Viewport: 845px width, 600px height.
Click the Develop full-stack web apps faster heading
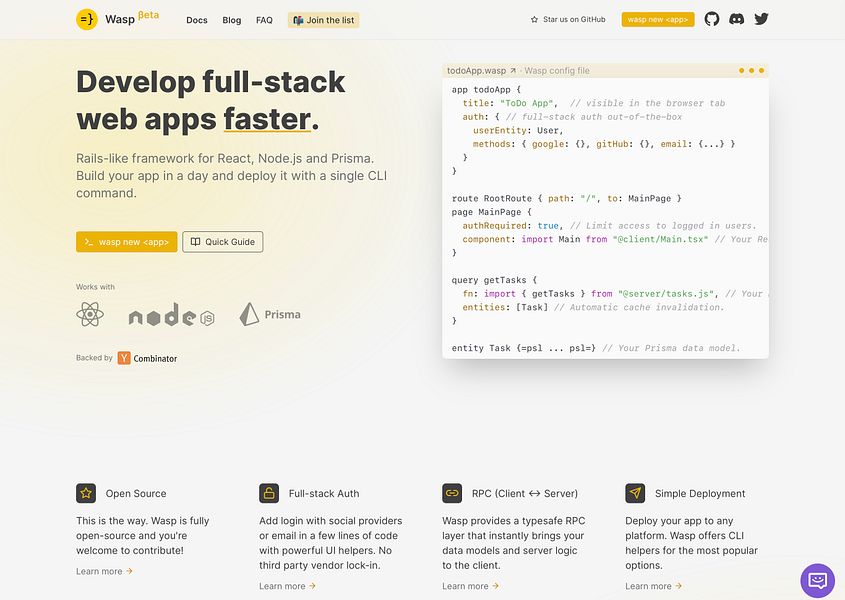tap(211, 100)
